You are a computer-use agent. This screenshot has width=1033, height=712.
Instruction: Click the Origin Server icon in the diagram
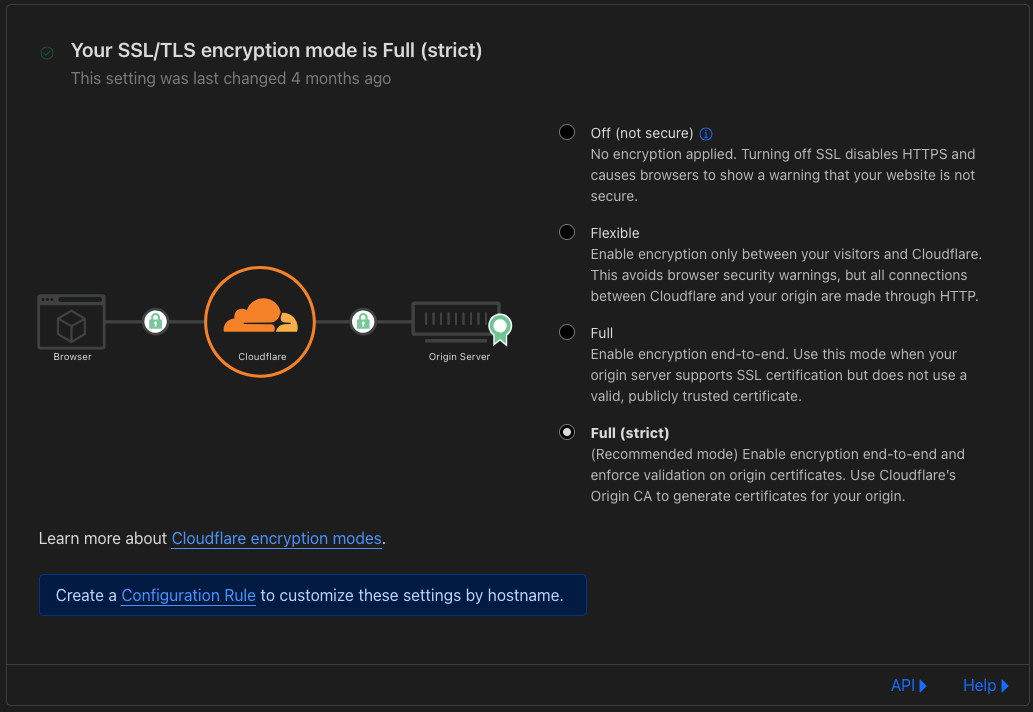click(x=457, y=320)
